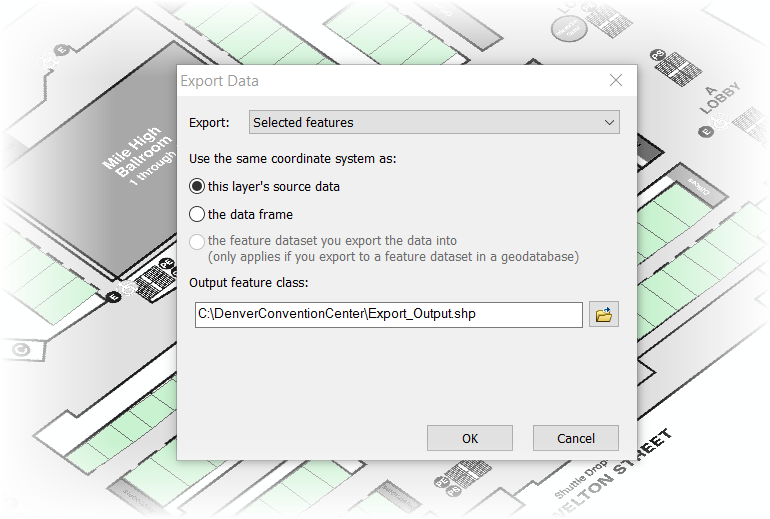
Task: Close the Export Data dialog with X
Action: pyautogui.click(x=616, y=81)
